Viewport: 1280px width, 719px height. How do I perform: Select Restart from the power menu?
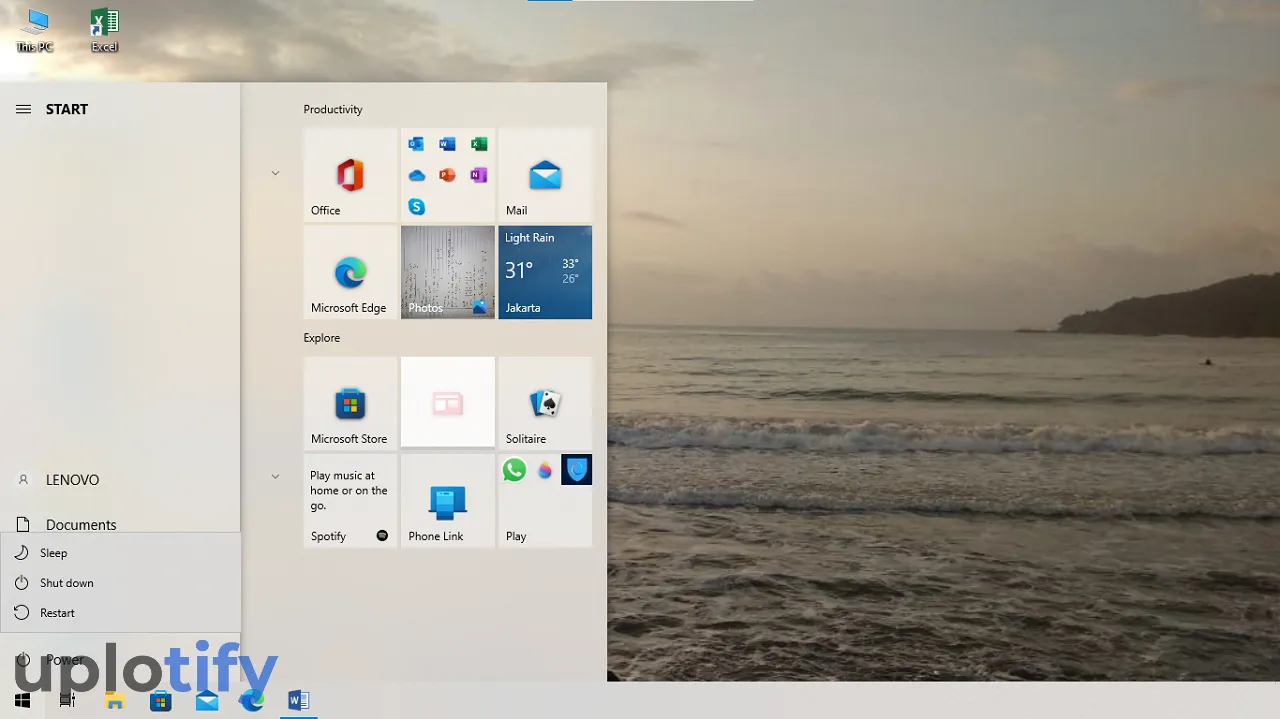[120, 613]
